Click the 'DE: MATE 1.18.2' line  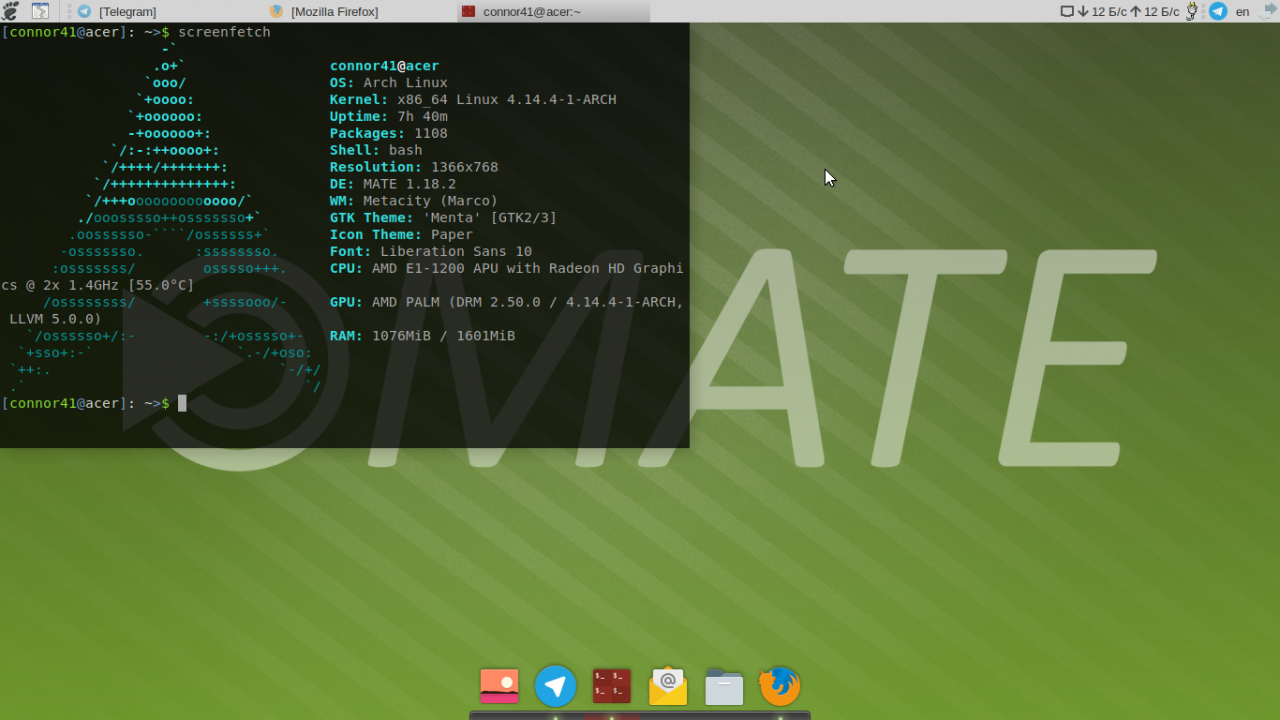393,184
